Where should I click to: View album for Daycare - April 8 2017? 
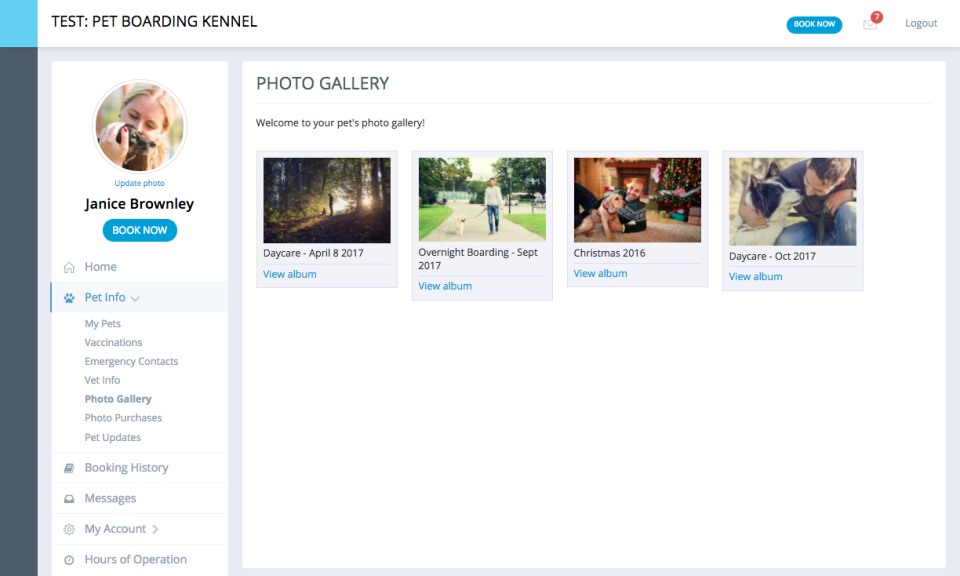(x=290, y=274)
